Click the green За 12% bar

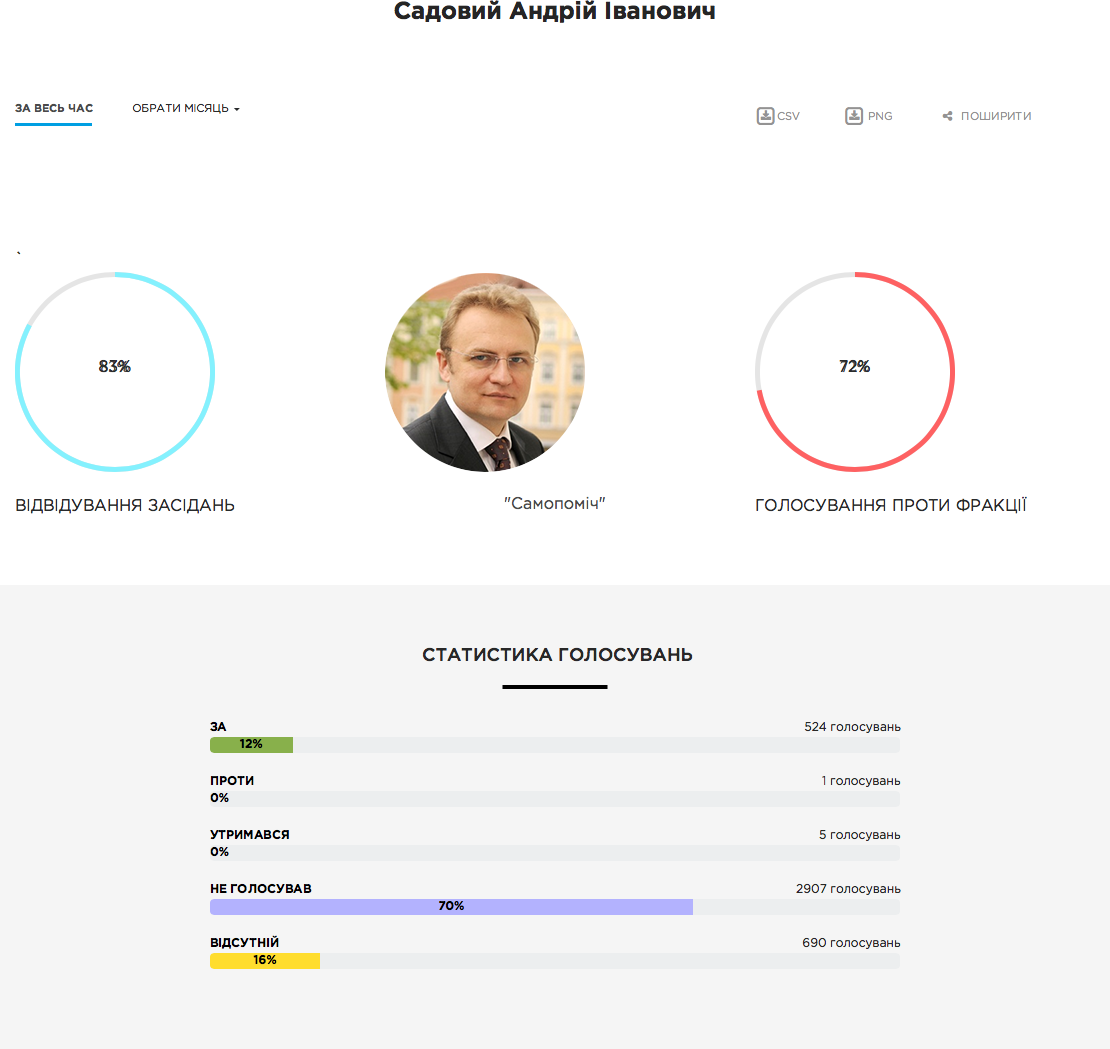[x=251, y=745]
